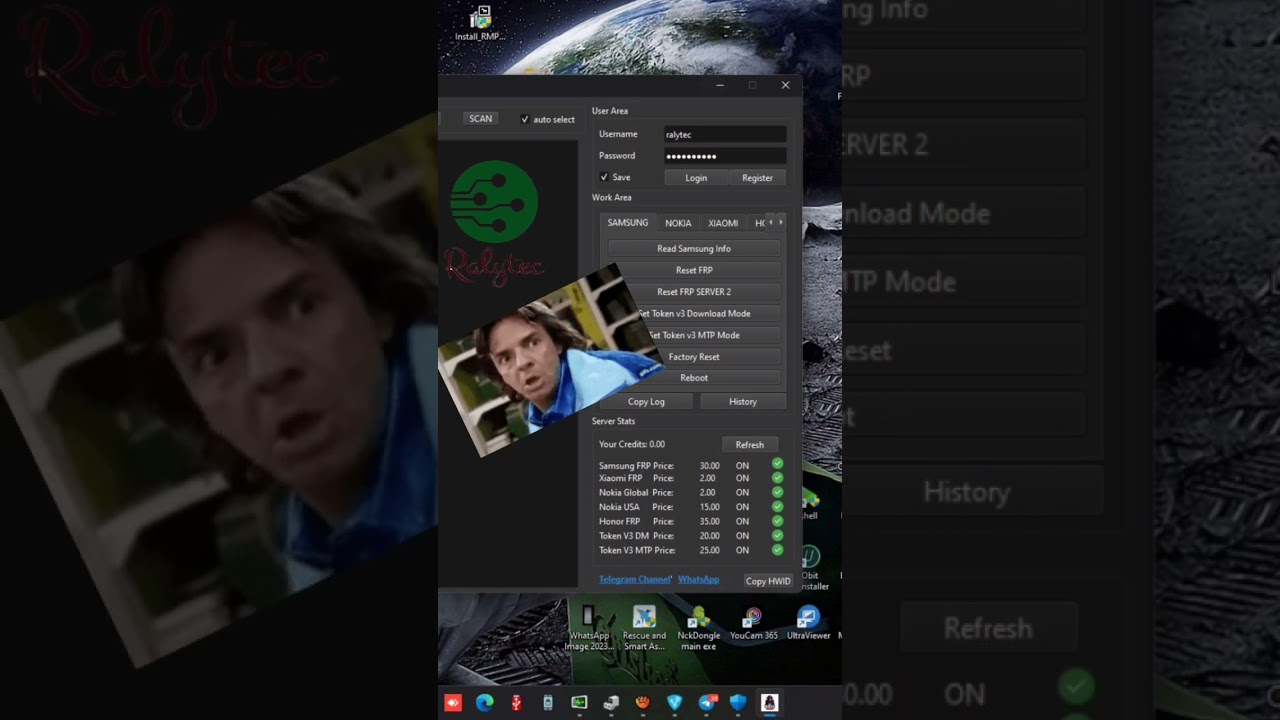
Task: Click the green Ralytec circuit logo
Action: [494, 203]
